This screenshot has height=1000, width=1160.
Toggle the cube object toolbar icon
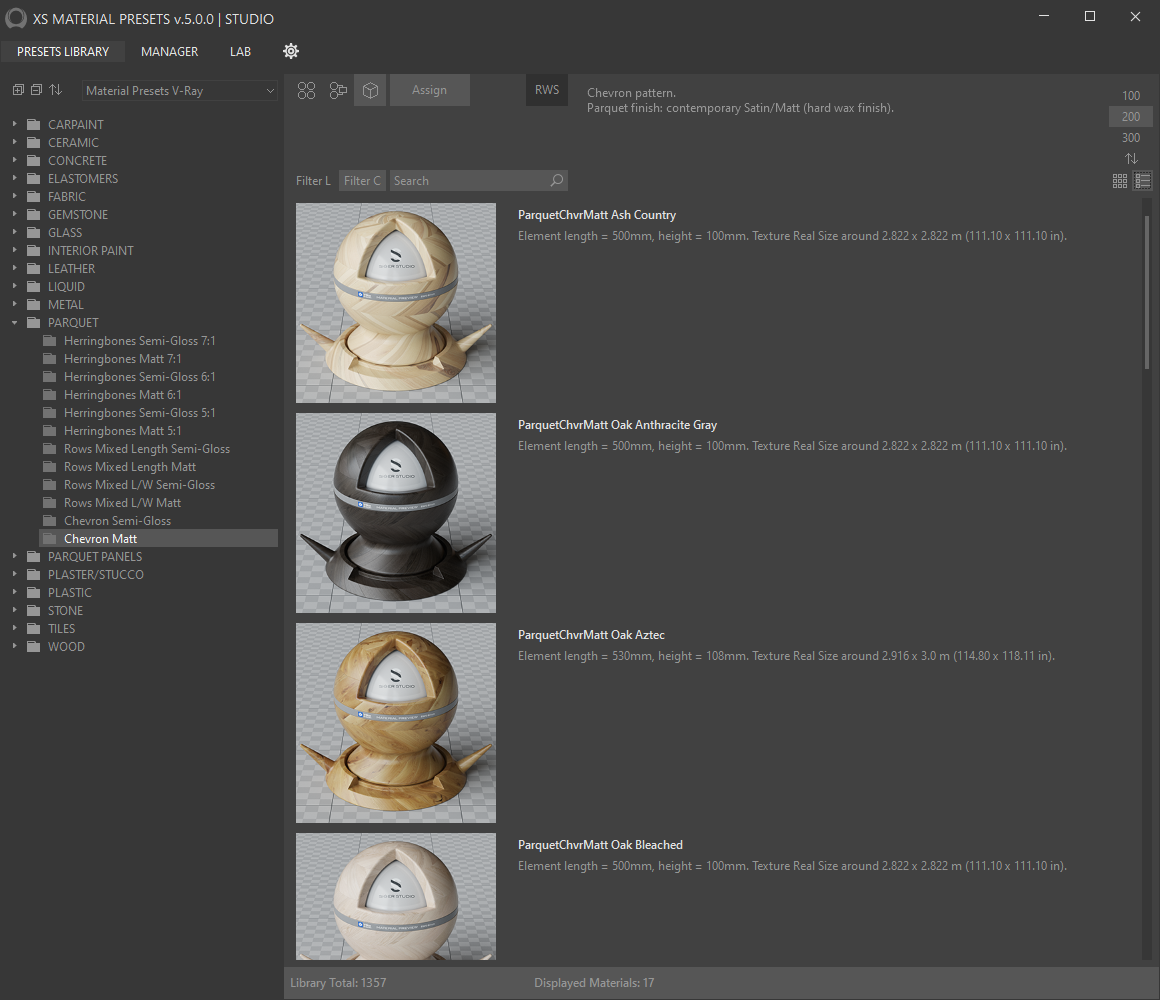(x=370, y=90)
